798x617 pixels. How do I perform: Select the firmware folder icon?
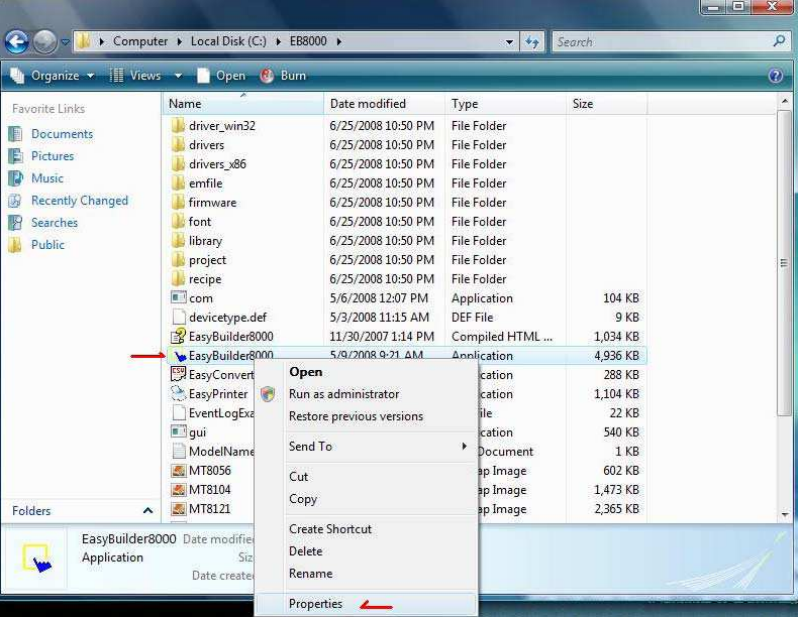[x=178, y=202]
